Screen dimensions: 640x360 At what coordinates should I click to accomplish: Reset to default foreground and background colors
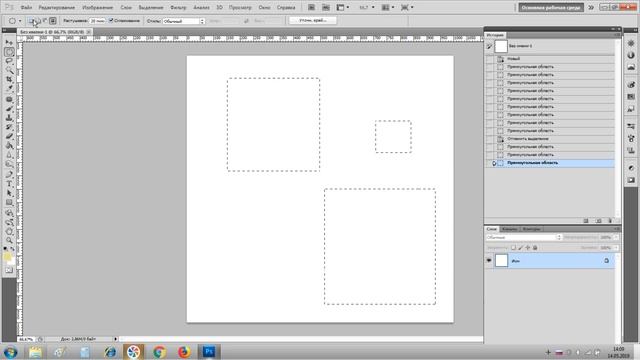click(x=5, y=249)
